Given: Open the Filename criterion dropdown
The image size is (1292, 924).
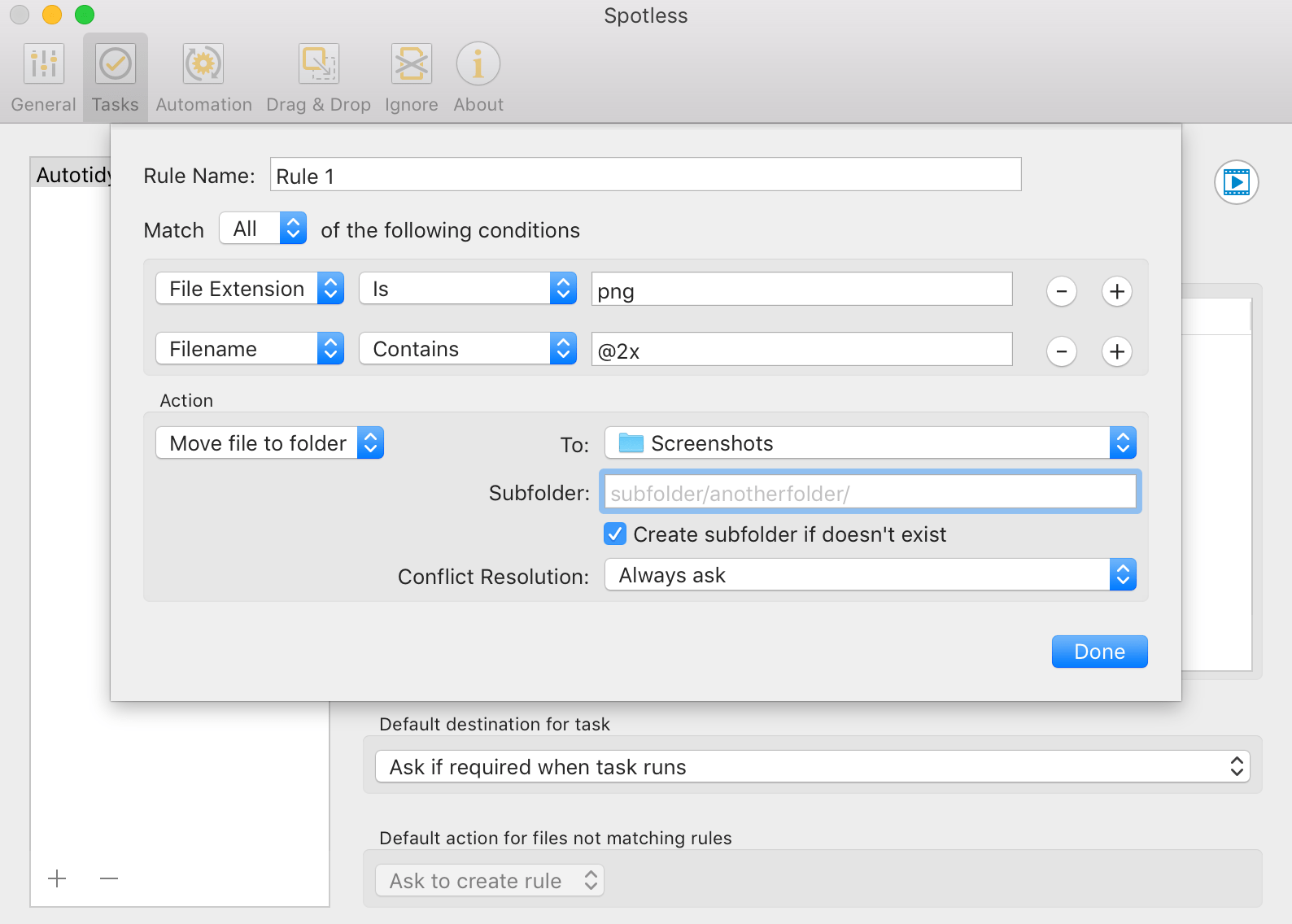Looking at the screenshot, I should click(250, 349).
